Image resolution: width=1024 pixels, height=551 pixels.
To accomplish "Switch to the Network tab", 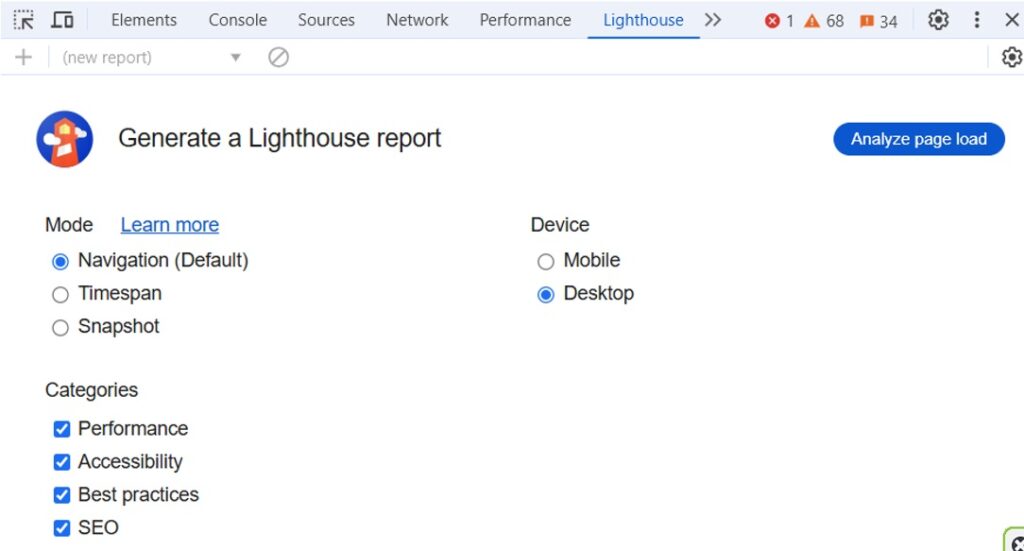I will (417, 20).
